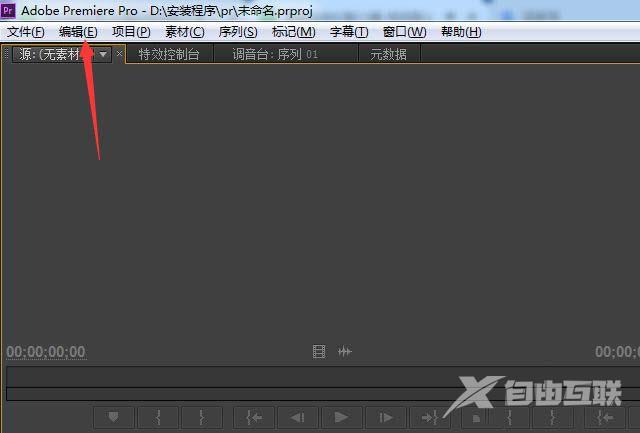The height and width of the screenshot is (433, 640).
Task: Click the Premiere Pro icon in title bar
Action: 8,10
